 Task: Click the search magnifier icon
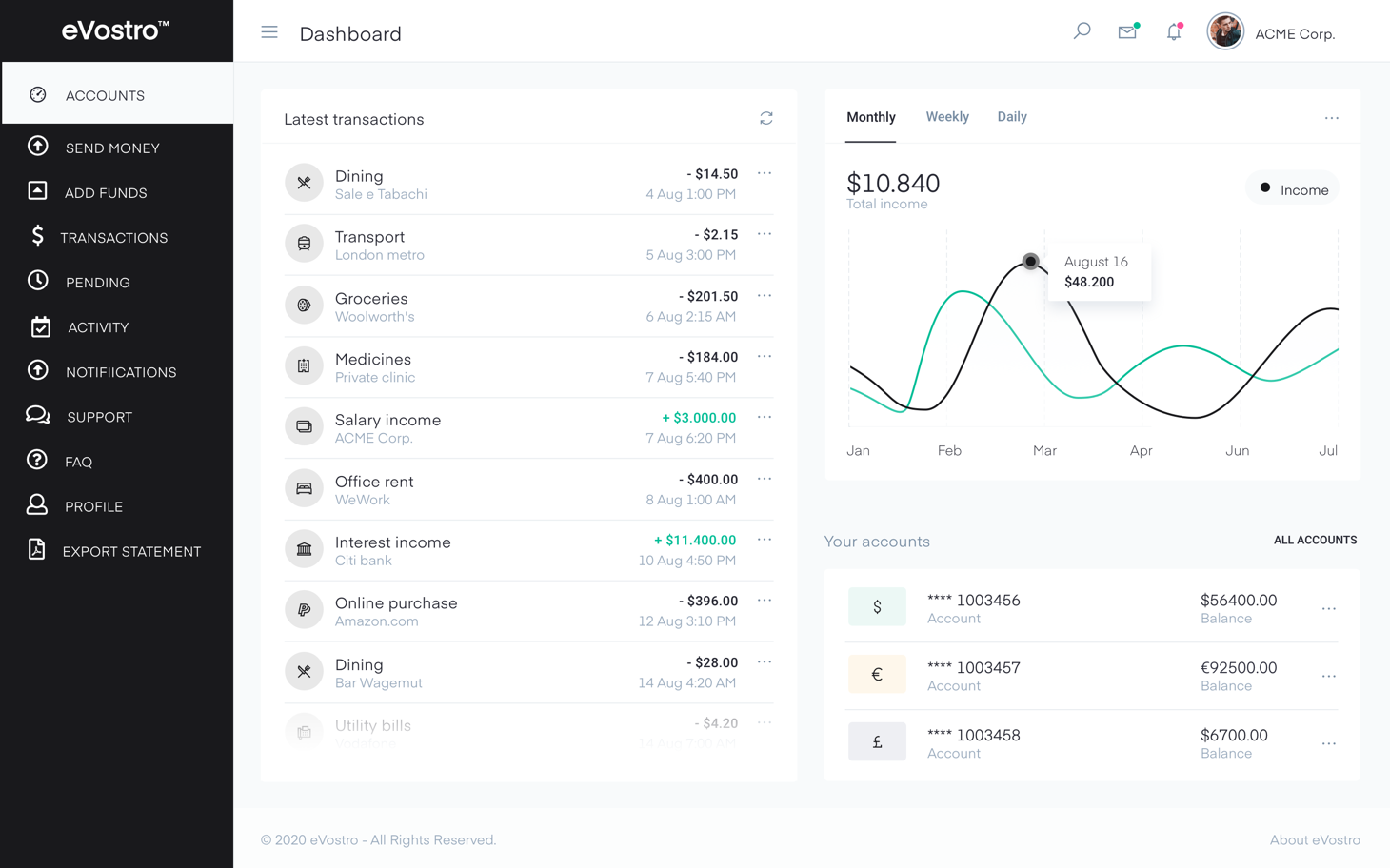pyautogui.click(x=1082, y=31)
